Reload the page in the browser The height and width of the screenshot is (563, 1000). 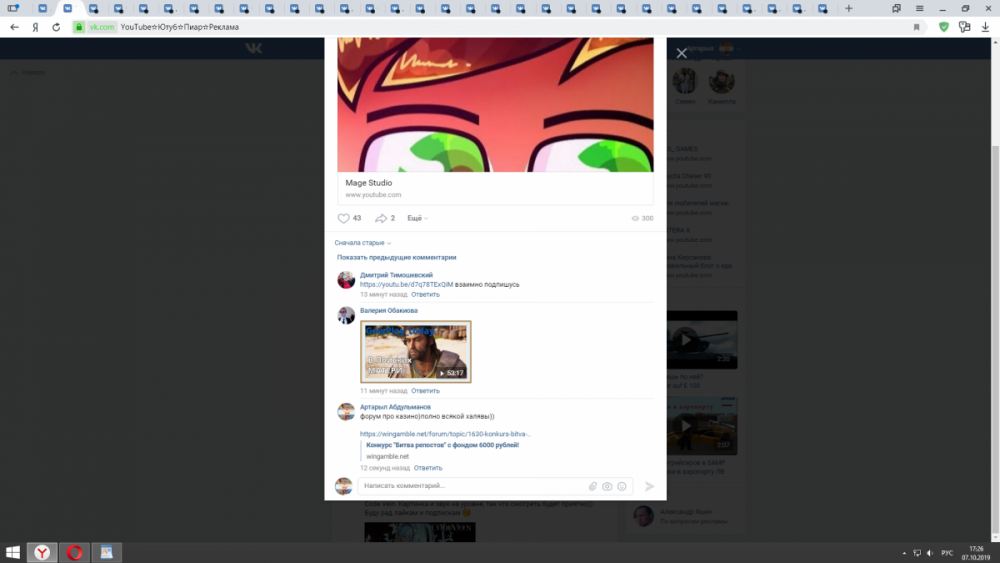point(56,27)
